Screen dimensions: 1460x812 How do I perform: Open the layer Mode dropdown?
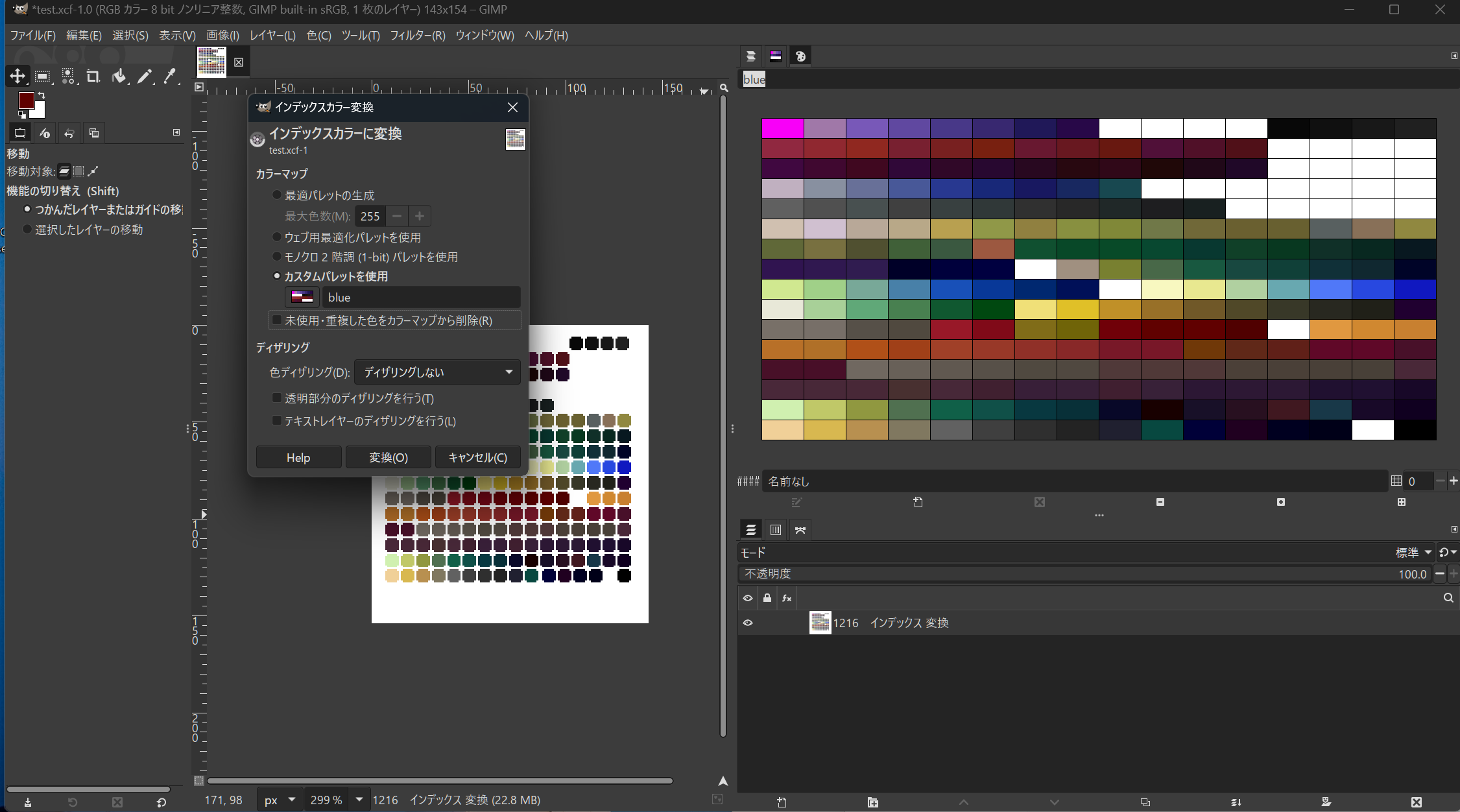1414,553
